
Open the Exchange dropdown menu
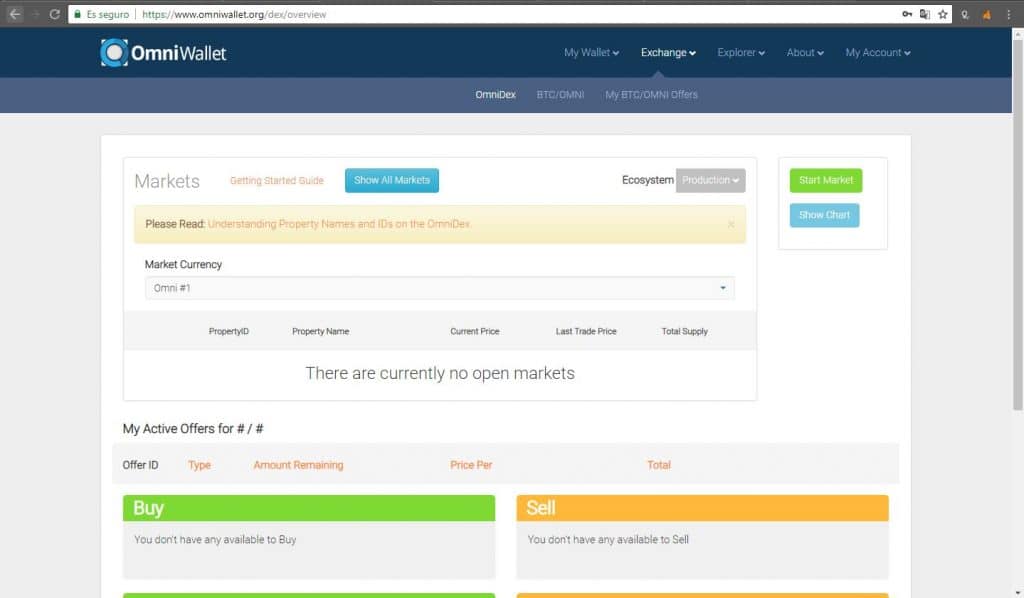pyautogui.click(x=668, y=52)
